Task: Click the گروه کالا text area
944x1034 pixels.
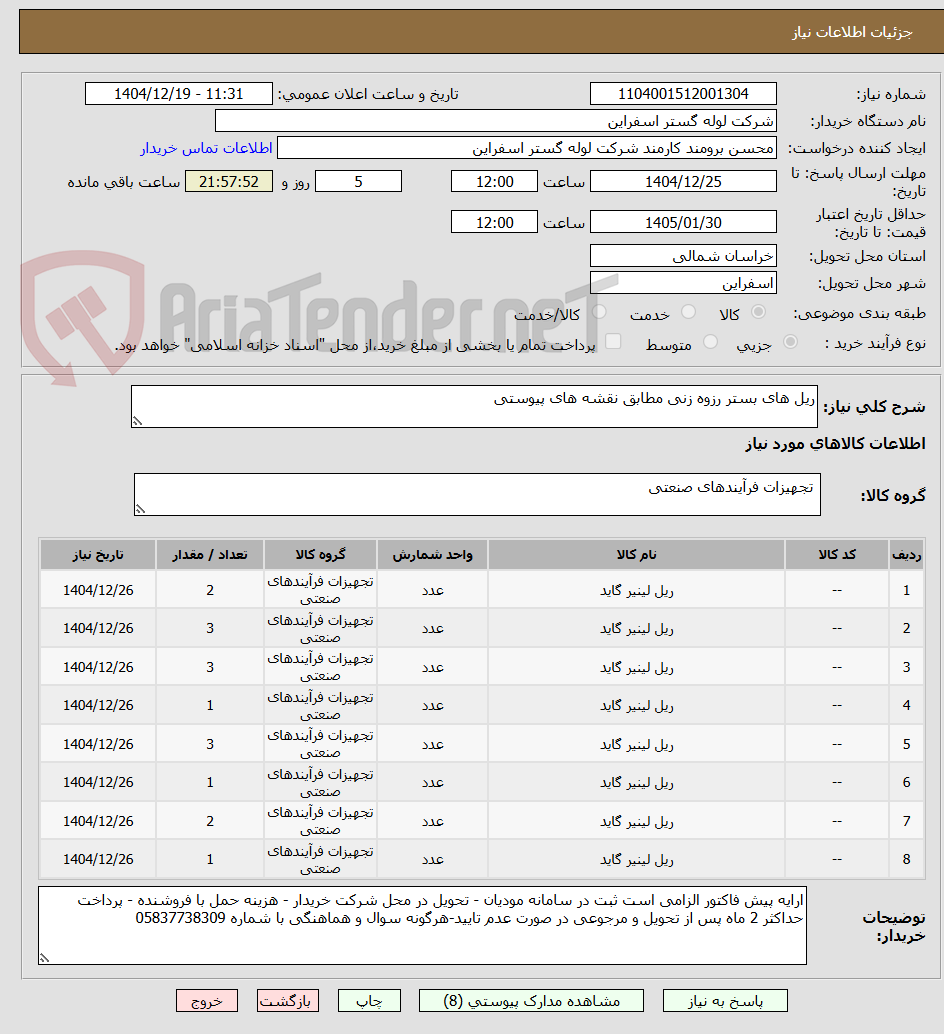Action: (x=477, y=495)
